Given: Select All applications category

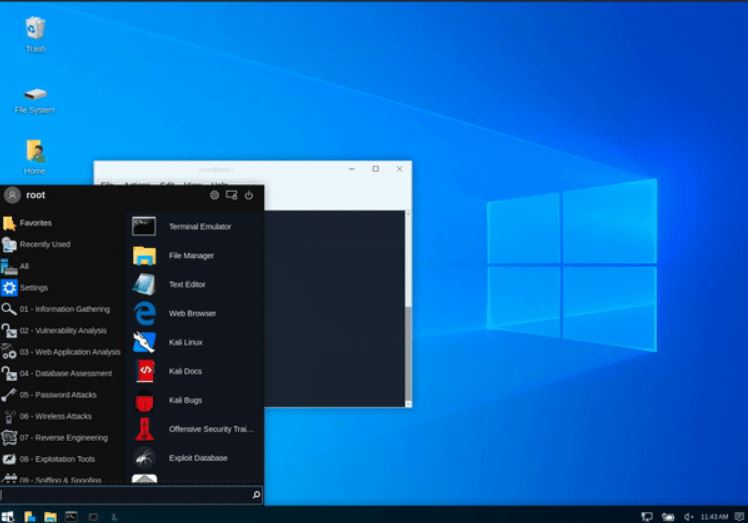Looking at the screenshot, I should pyautogui.click(x=62, y=266).
